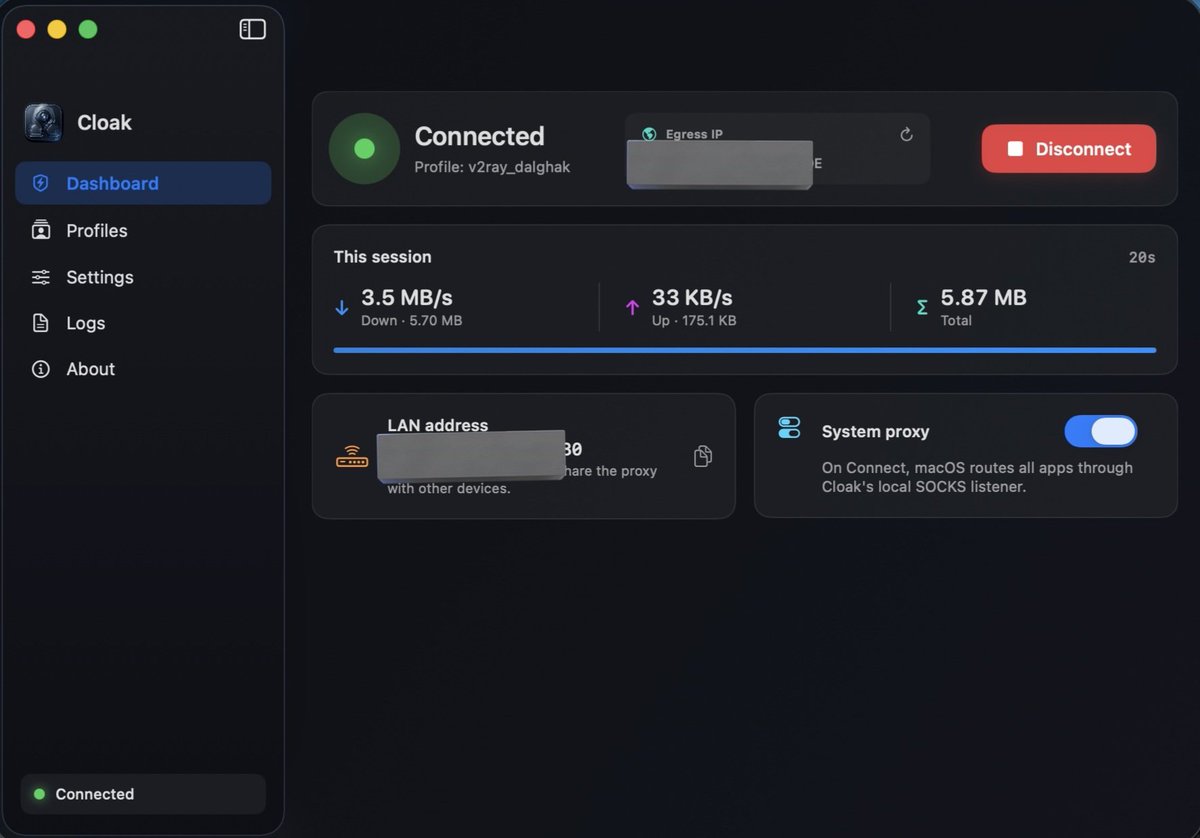Click the Connected status at sidebar bottom
Viewport: 1200px width, 838px height.
(x=143, y=794)
